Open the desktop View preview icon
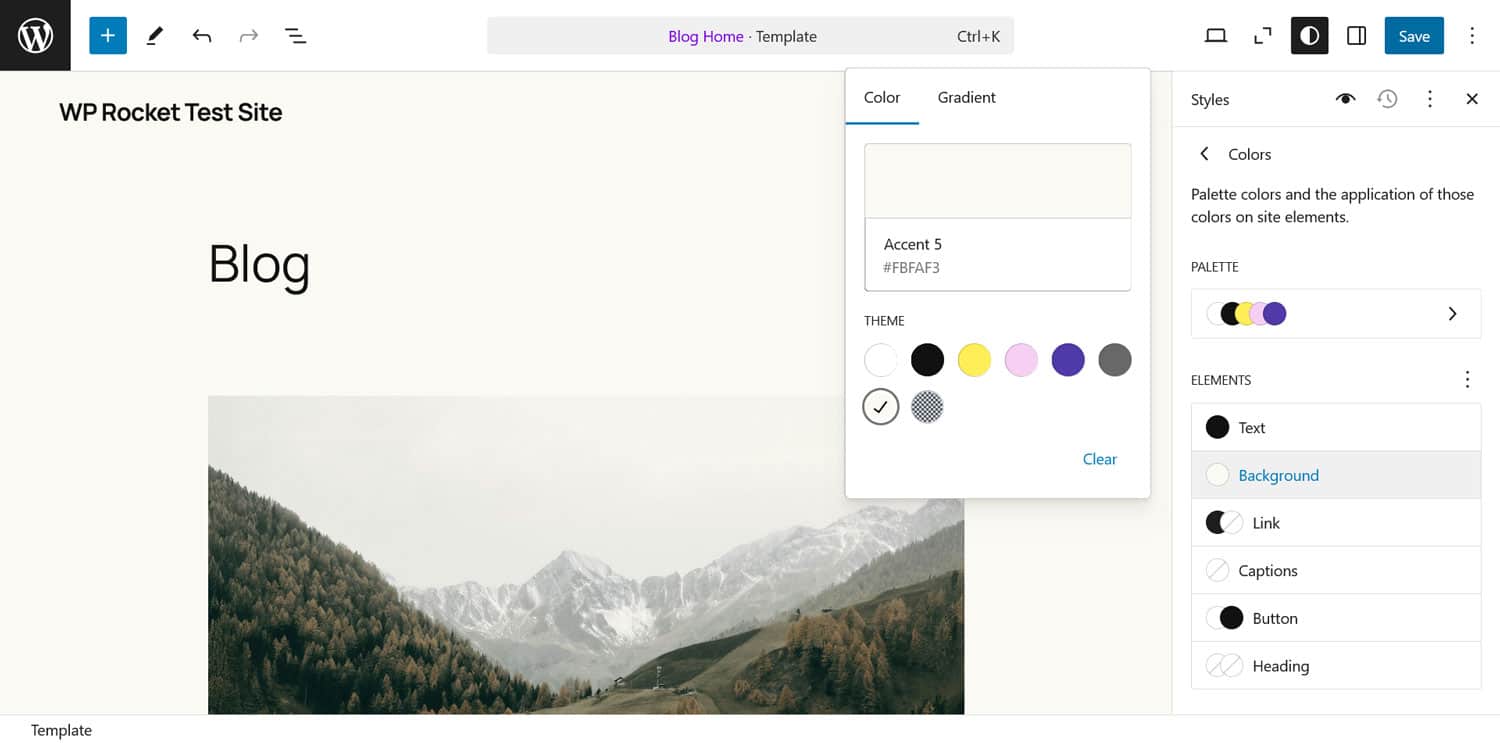 tap(1216, 36)
